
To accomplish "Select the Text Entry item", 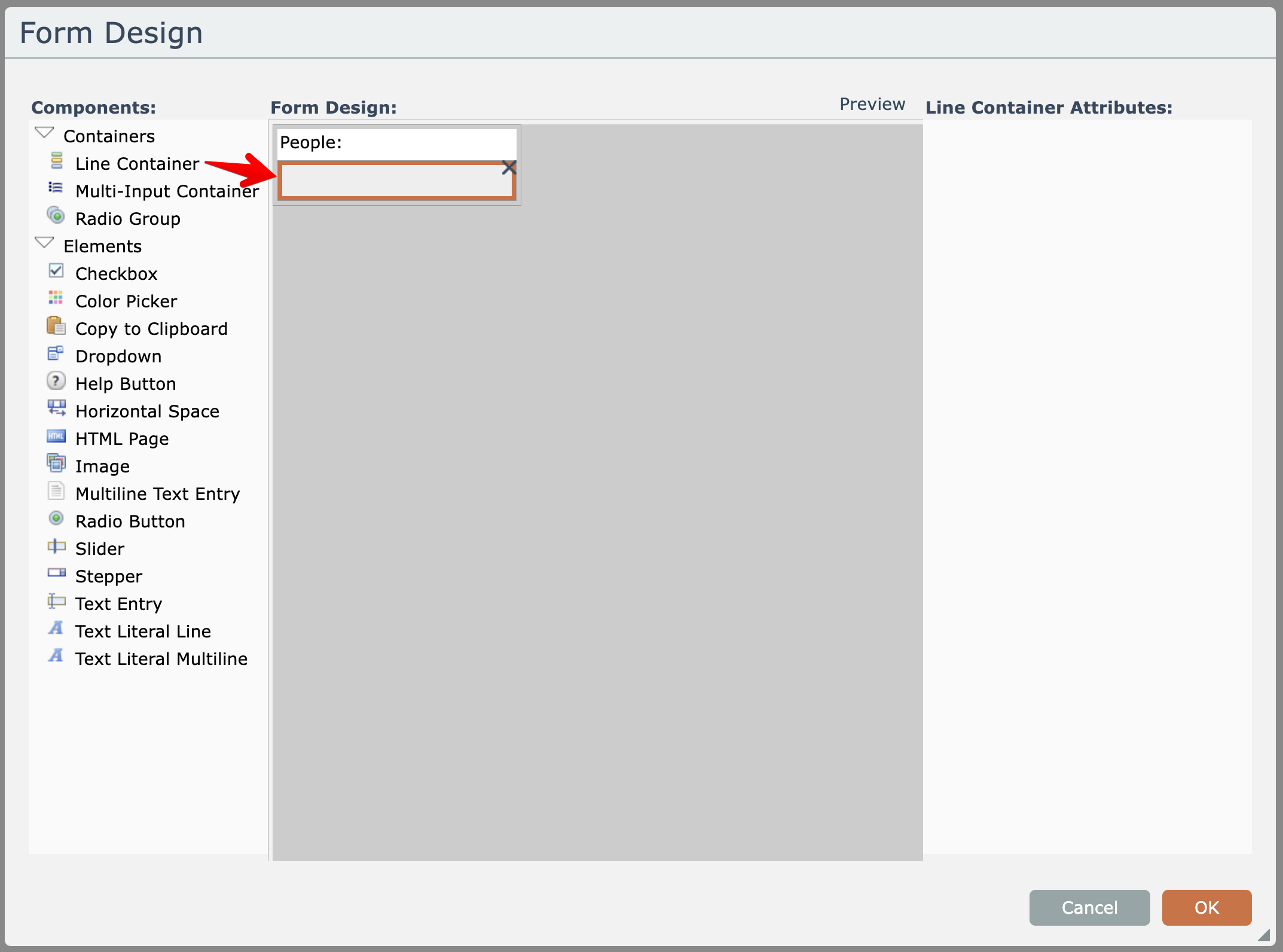I will (118, 604).
